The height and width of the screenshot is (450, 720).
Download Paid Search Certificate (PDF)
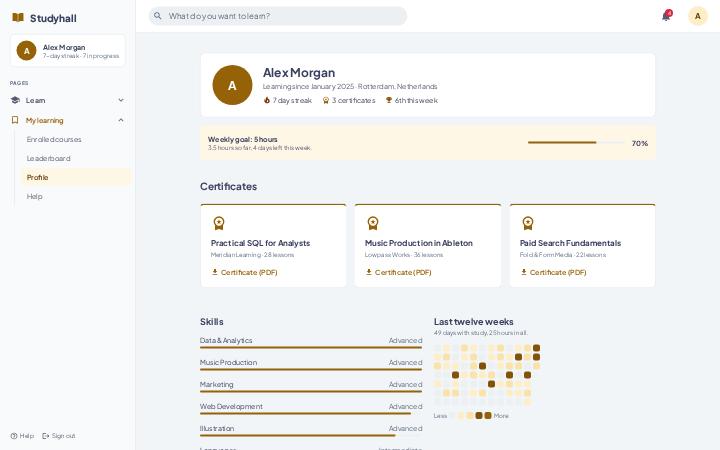tap(553, 272)
